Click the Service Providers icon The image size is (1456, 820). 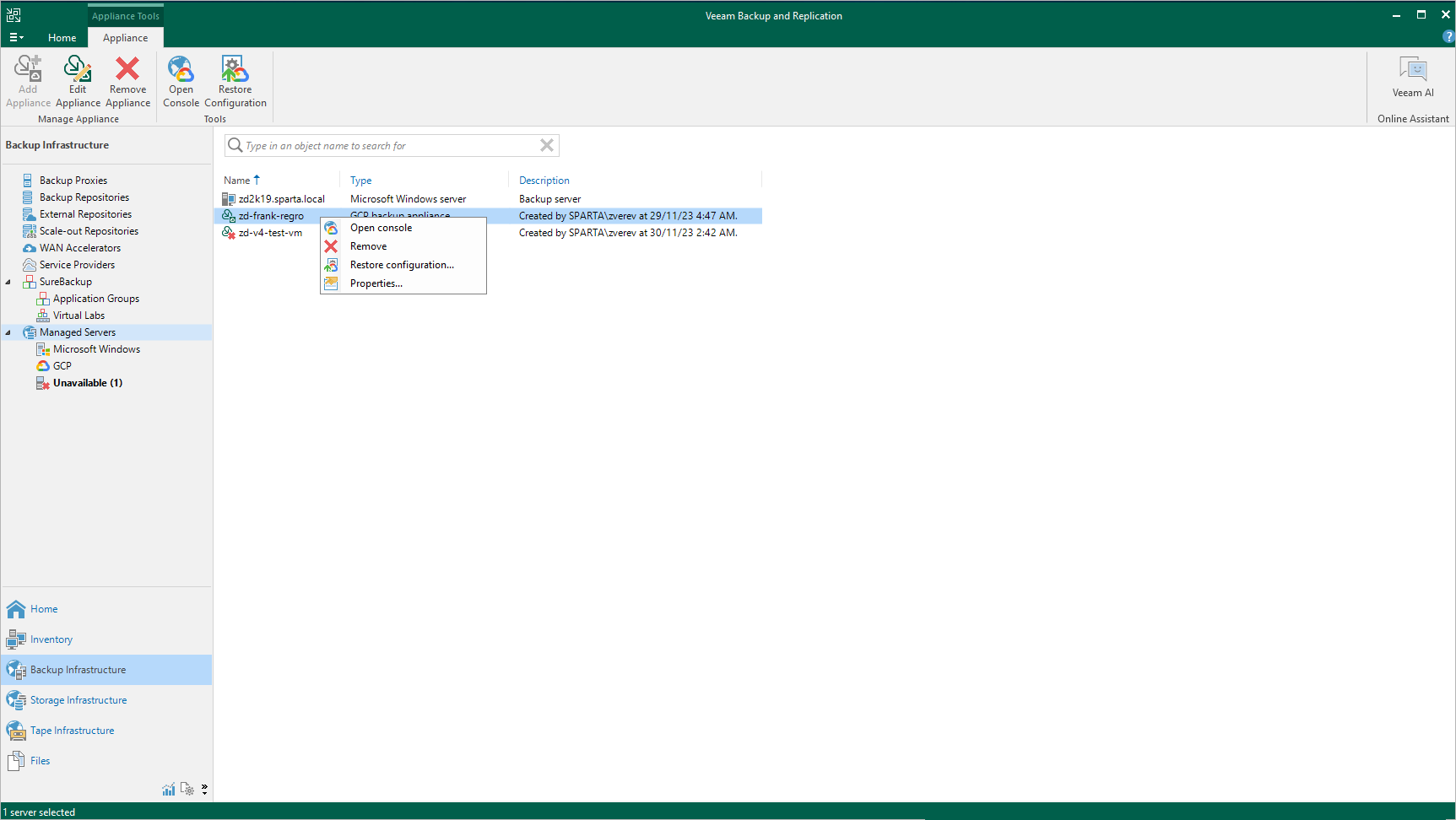point(29,265)
